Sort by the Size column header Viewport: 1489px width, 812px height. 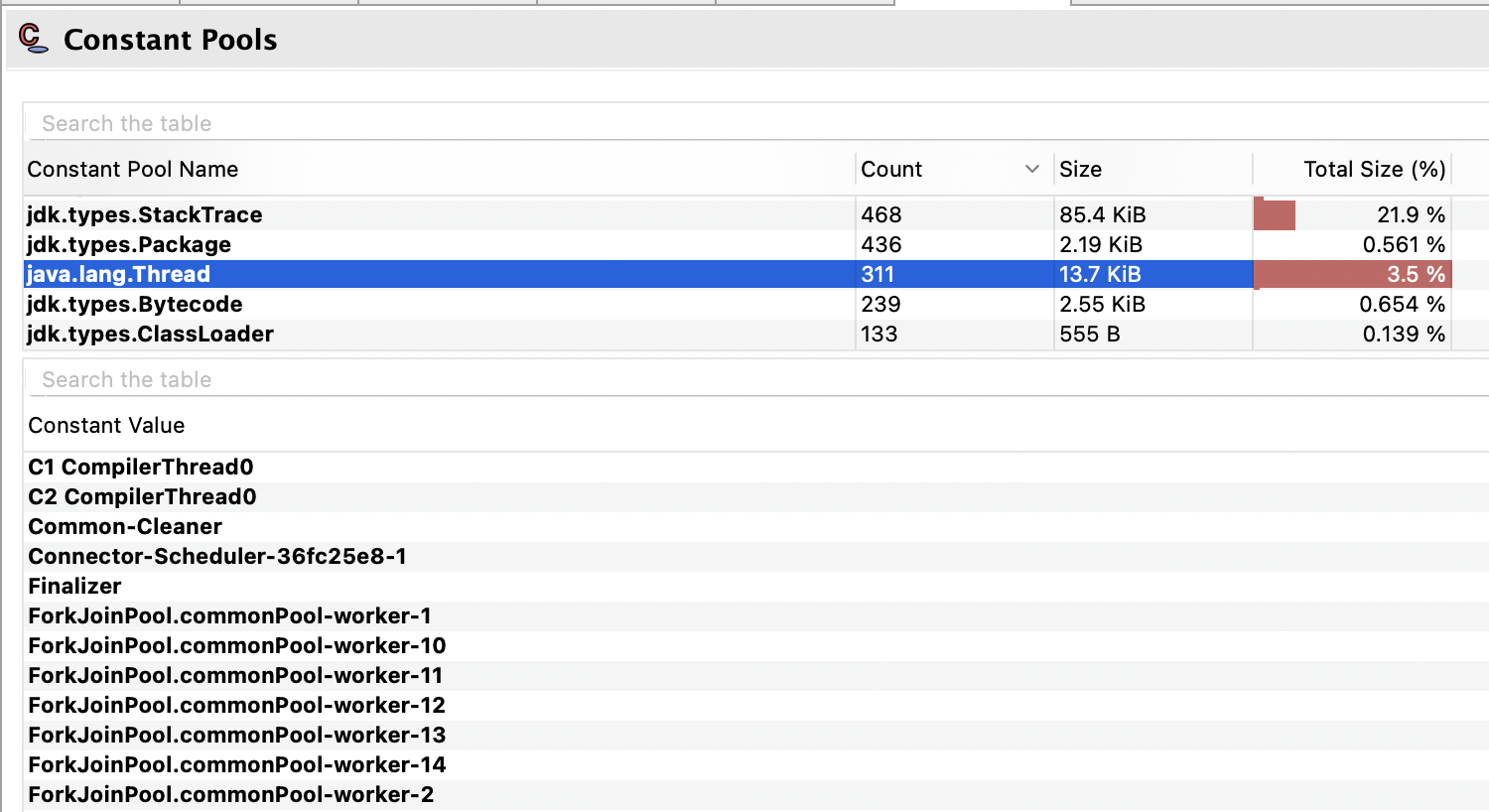point(1080,169)
